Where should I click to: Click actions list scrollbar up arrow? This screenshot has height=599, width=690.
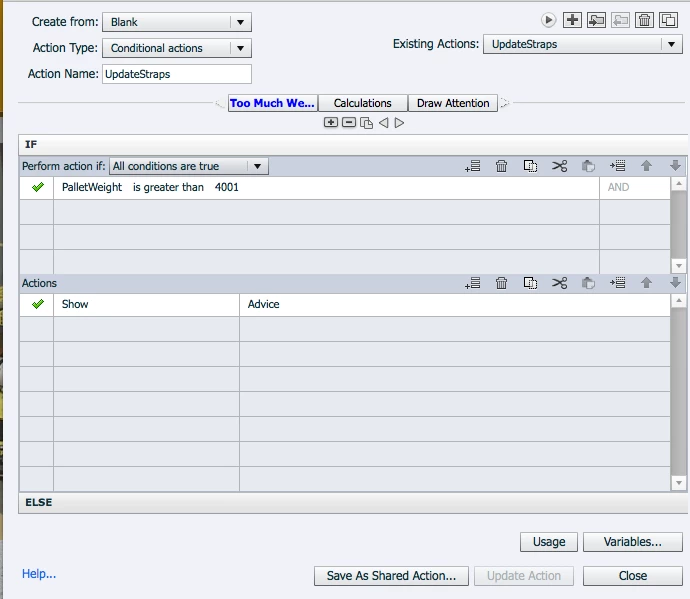pos(679,301)
